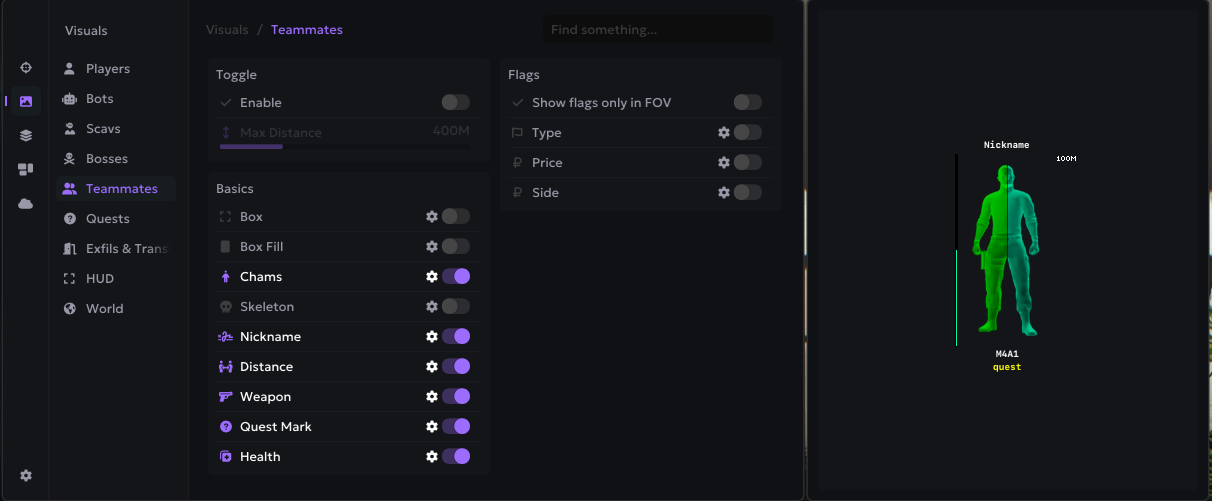This screenshot has width=1212, height=501.
Task: Click gear icon next to Price flag
Action: click(724, 163)
